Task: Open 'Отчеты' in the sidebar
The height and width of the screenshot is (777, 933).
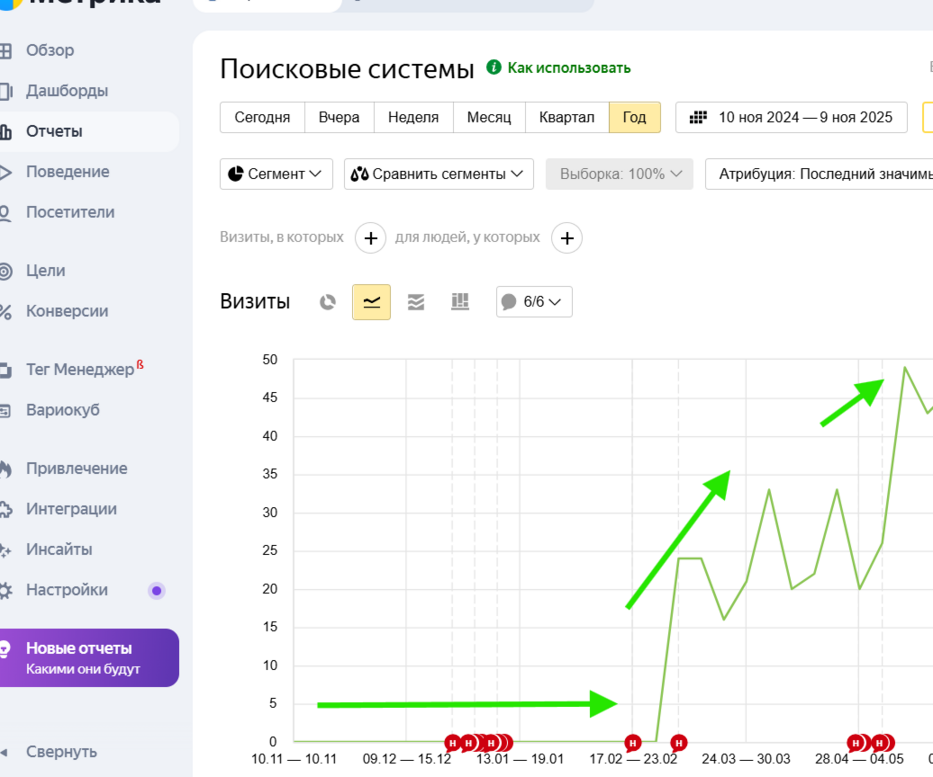Action: (x=55, y=131)
